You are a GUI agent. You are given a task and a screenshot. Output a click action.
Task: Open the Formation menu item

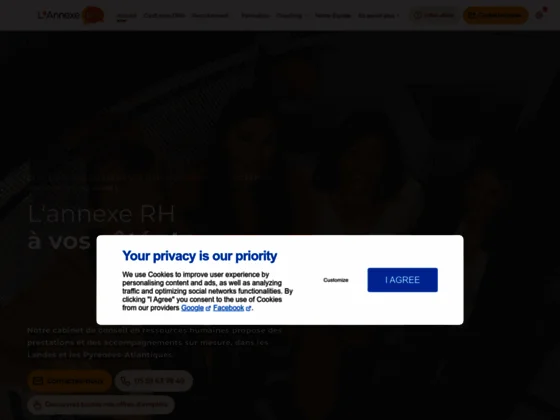(255, 15)
